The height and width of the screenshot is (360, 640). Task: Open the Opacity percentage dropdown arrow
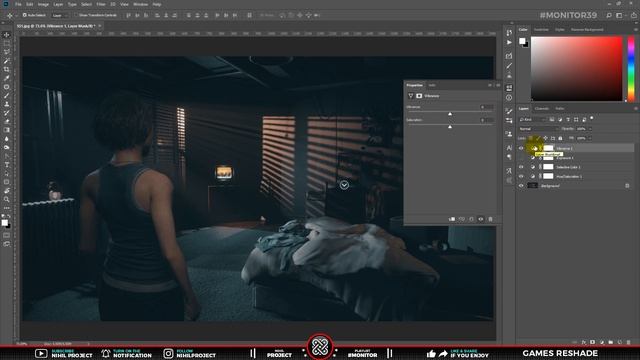(x=590, y=129)
